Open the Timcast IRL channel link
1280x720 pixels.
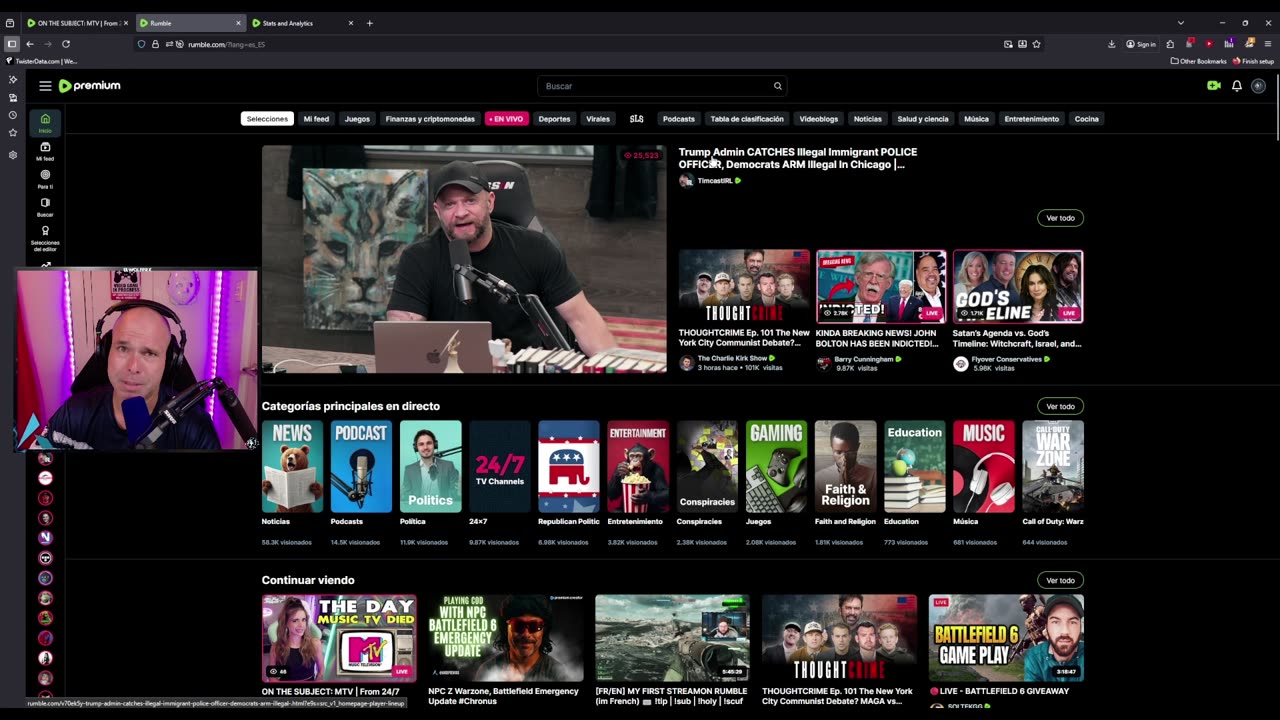pos(715,181)
